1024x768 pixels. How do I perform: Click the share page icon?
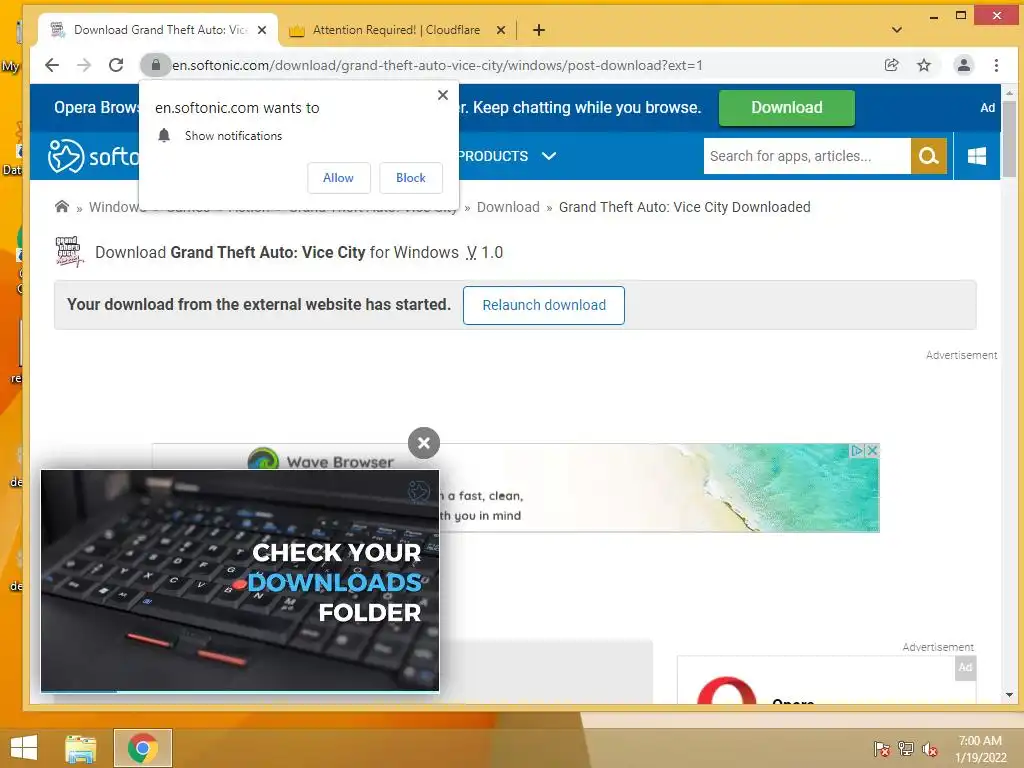(x=891, y=65)
